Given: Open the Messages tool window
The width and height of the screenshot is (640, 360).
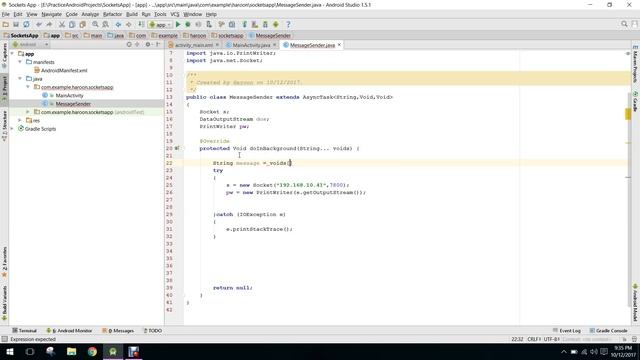Looking at the screenshot, I should (x=118, y=331).
